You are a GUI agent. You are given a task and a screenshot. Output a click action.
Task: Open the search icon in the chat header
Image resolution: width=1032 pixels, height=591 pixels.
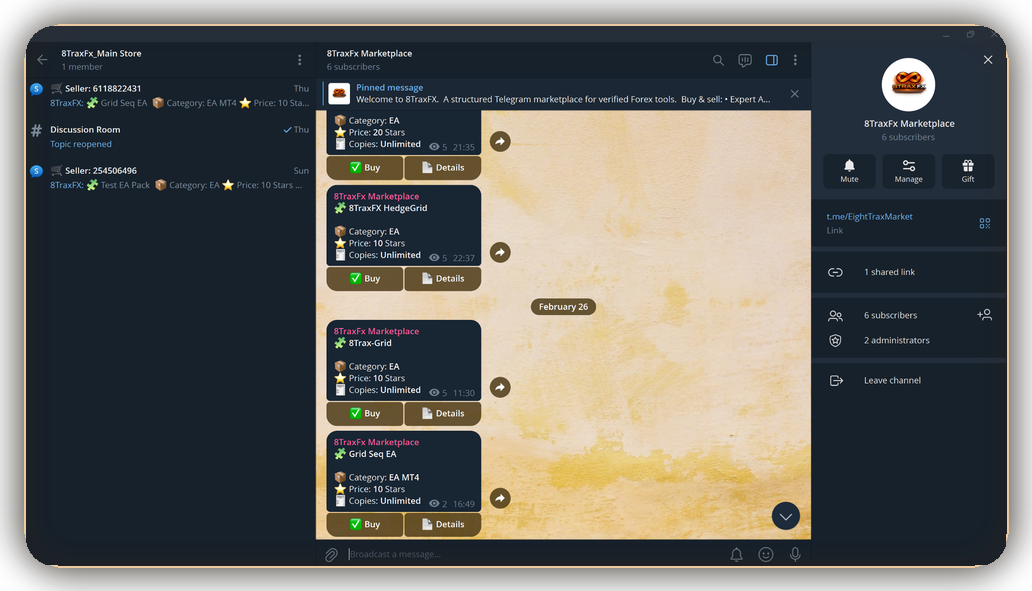(x=718, y=60)
